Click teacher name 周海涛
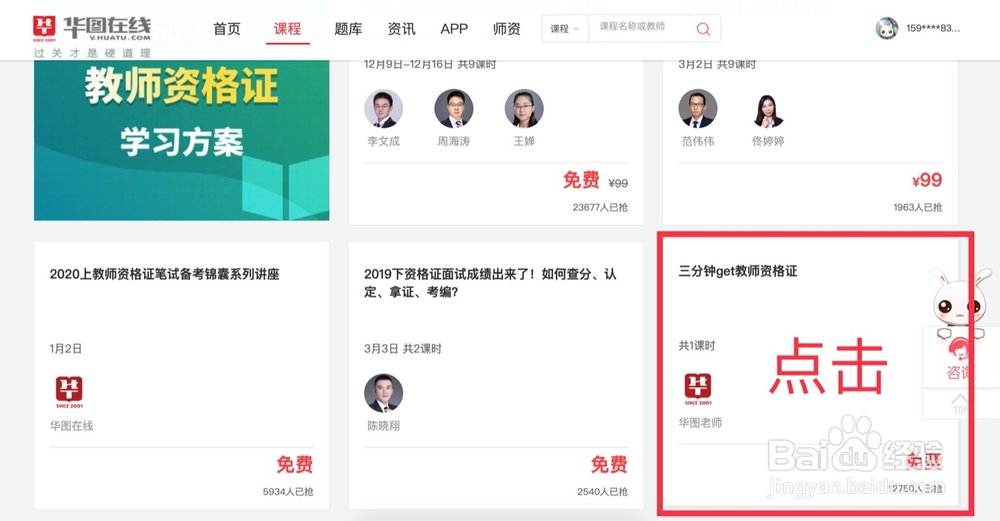This screenshot has width=1000, height=521. coord(453,141)
